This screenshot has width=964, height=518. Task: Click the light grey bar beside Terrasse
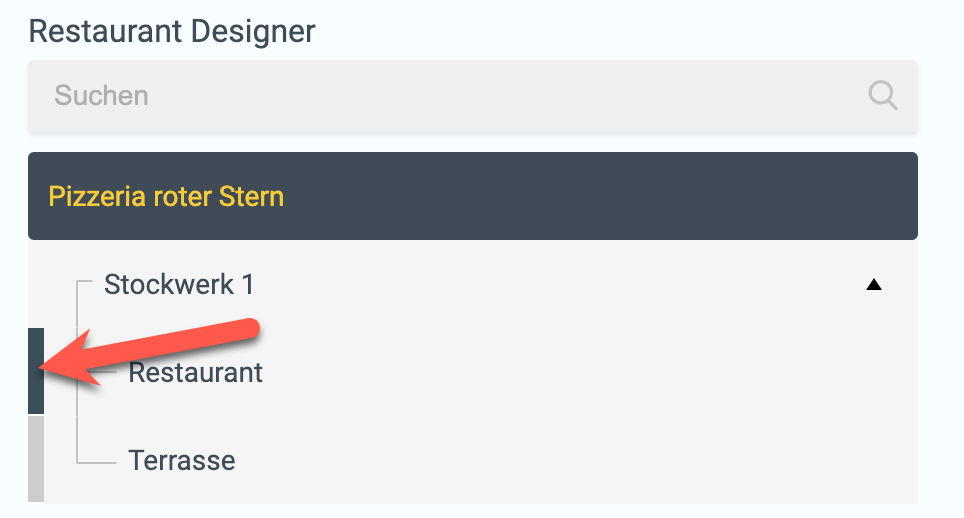[x=36, y=459]
